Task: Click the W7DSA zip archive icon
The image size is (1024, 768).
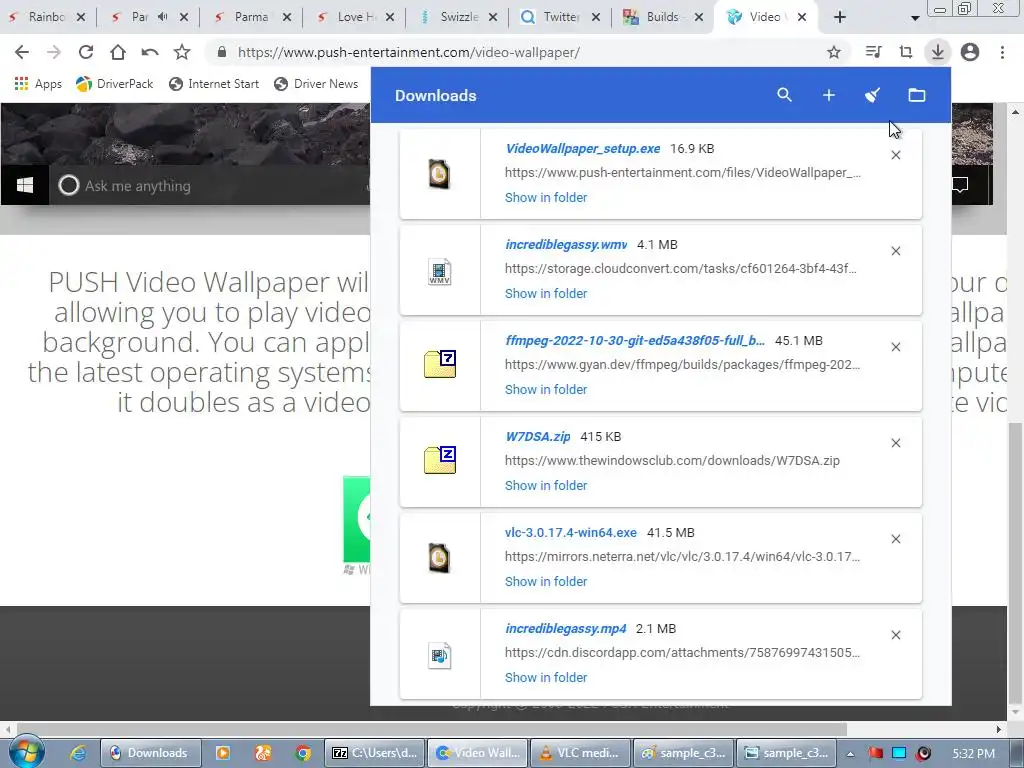Action: 440,460
